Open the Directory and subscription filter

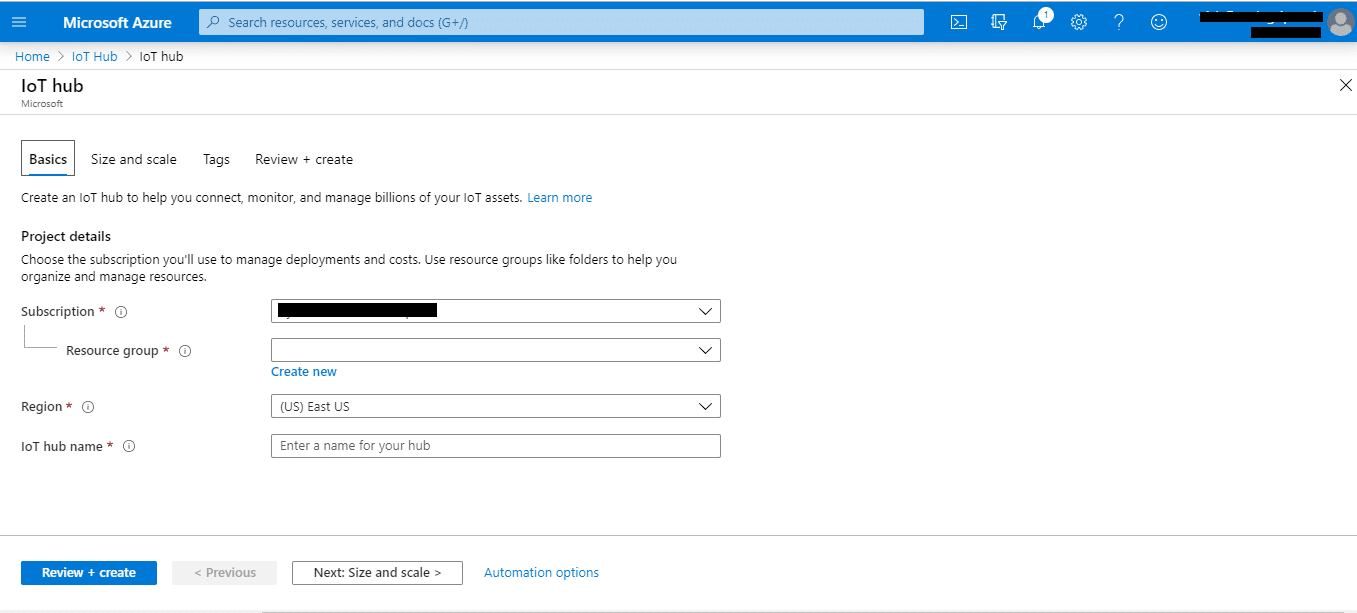coord(998,22)
